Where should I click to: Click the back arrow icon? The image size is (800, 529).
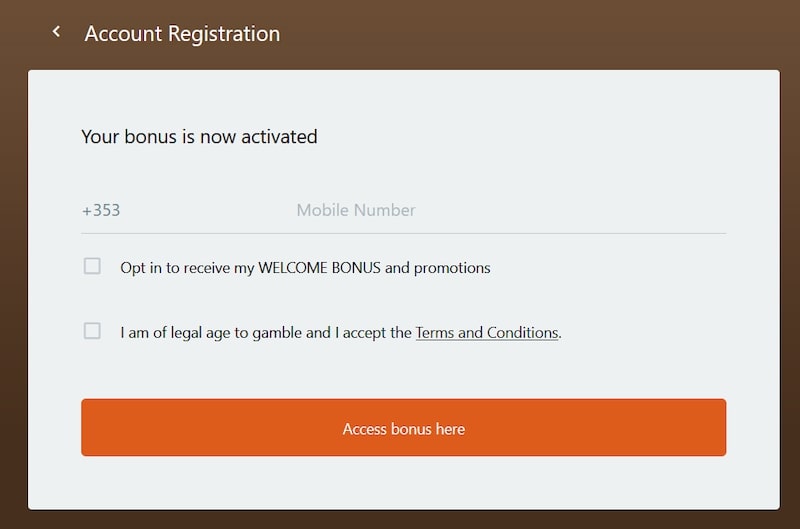[57, 33]
